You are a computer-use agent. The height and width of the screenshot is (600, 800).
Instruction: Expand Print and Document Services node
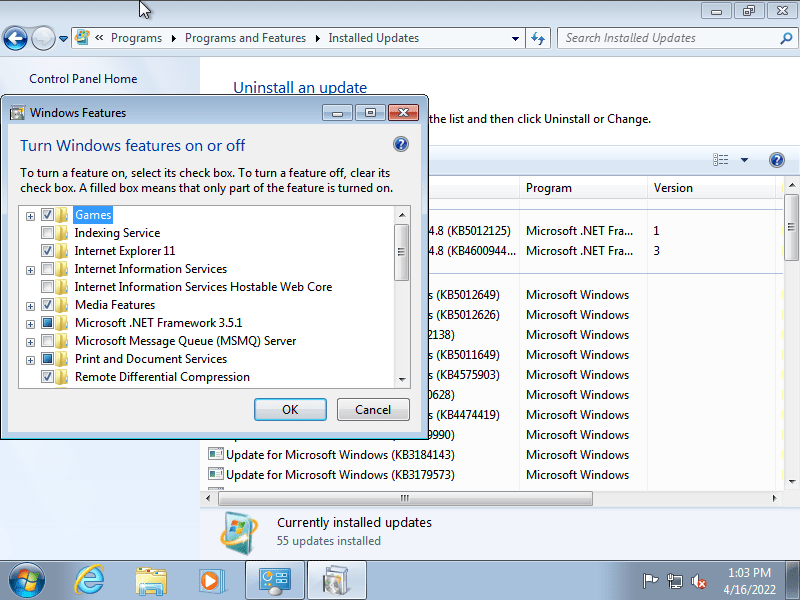tap(30, 360)
